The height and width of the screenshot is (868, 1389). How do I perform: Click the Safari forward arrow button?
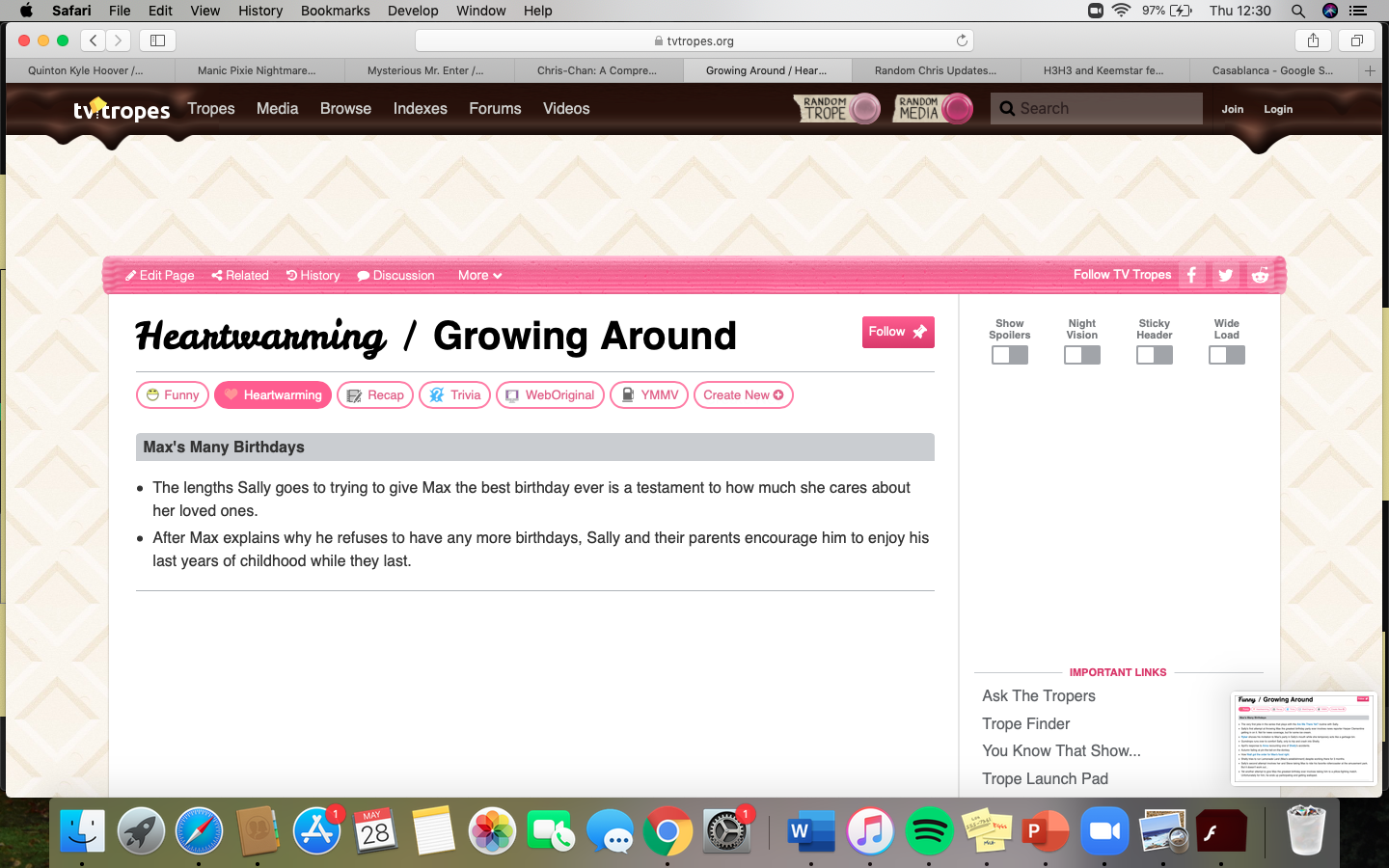119,41
